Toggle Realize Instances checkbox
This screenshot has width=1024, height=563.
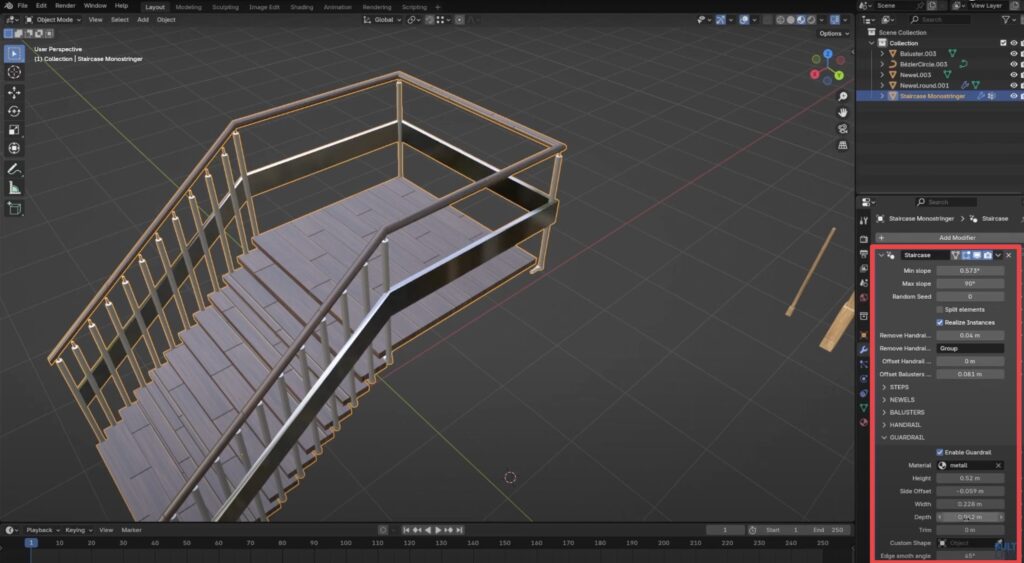click(x=940, y=323)
